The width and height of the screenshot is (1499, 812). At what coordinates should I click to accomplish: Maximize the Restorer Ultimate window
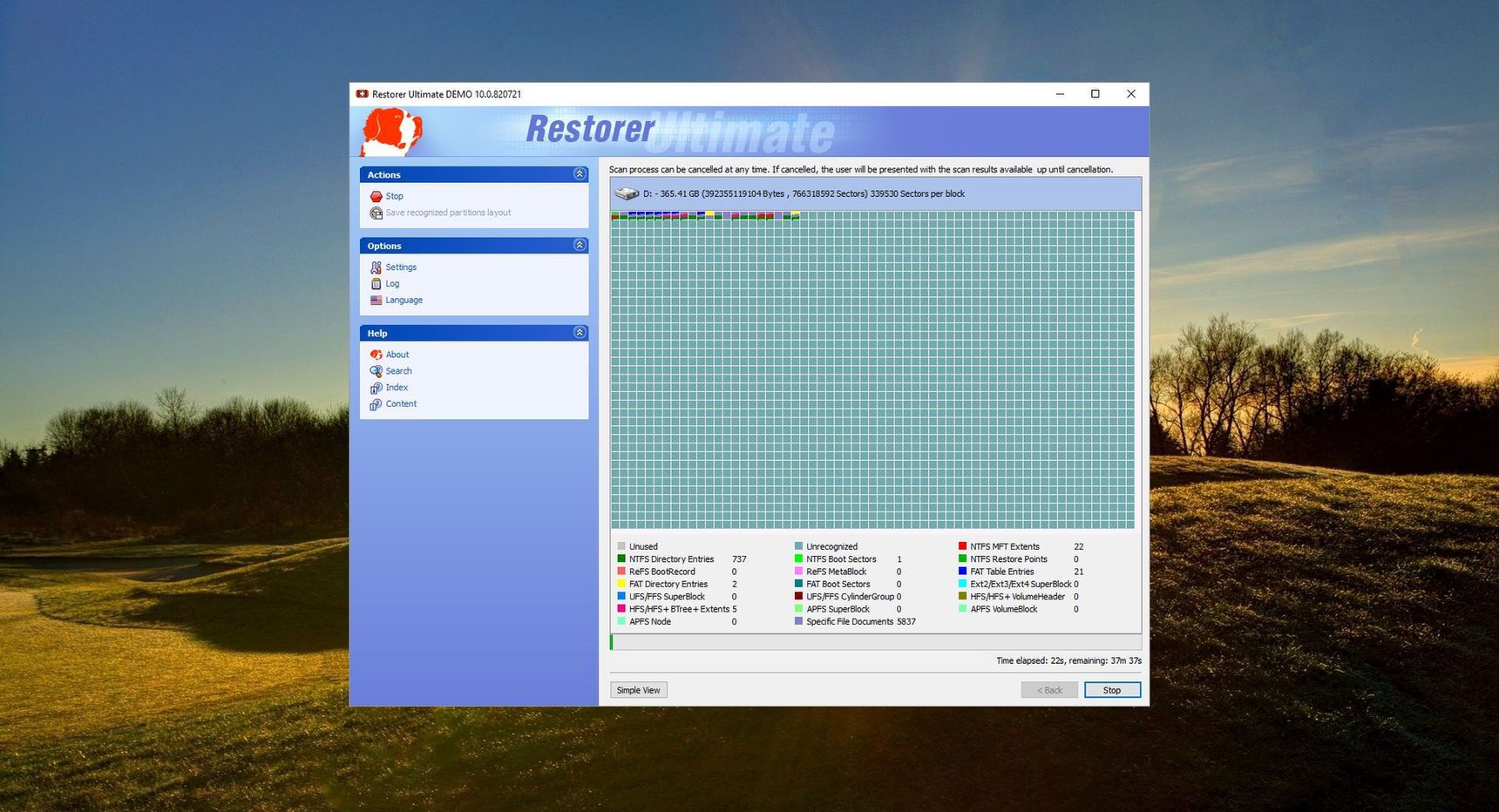[x=1095, y=94]
